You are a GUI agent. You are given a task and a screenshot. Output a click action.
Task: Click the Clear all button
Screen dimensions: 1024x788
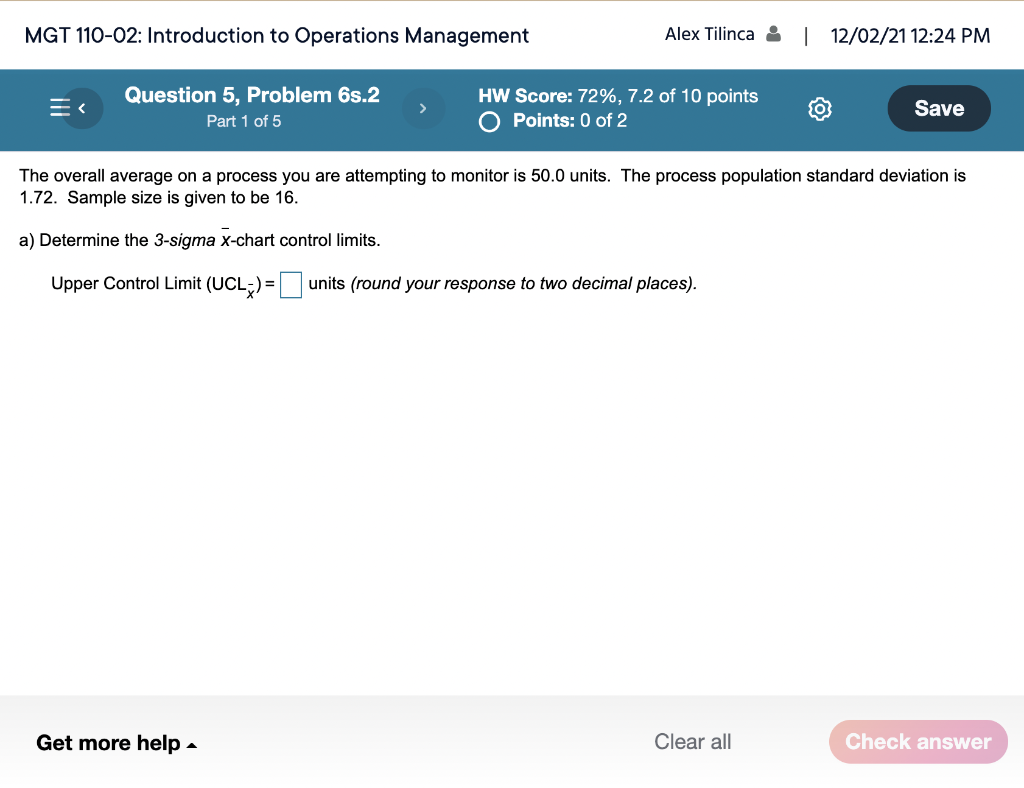[x=692, y=742]
